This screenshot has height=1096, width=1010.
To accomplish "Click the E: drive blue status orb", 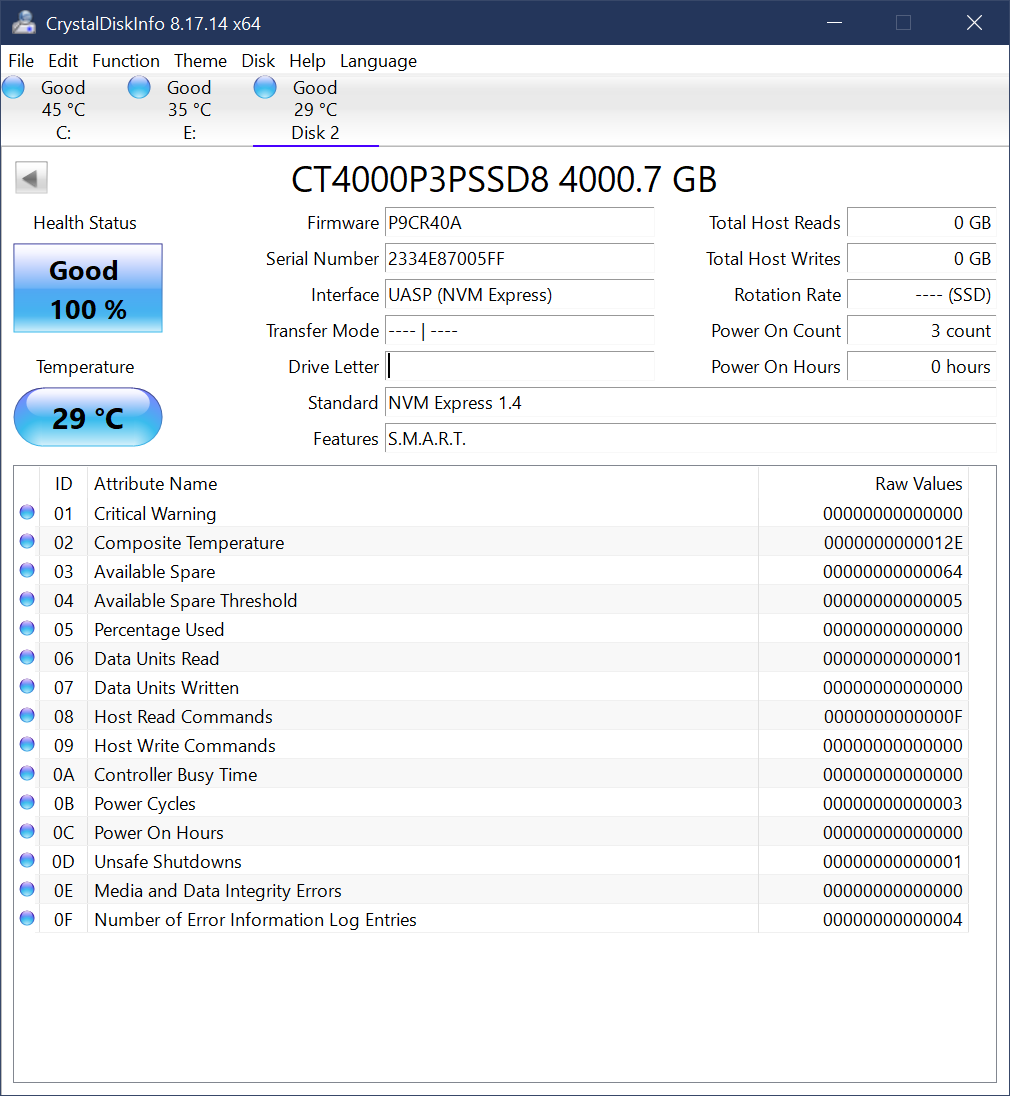I will click(139, 87).
